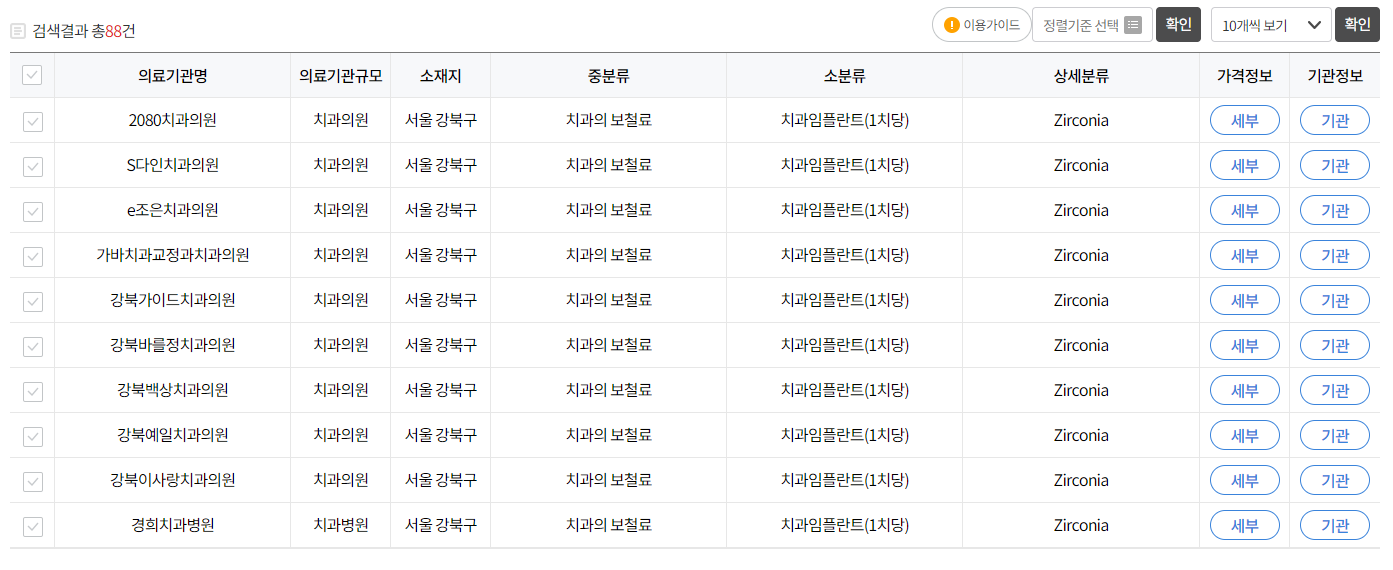
Task: Click 기관 button for 2080치과의원
Action: pos(1335,121)
